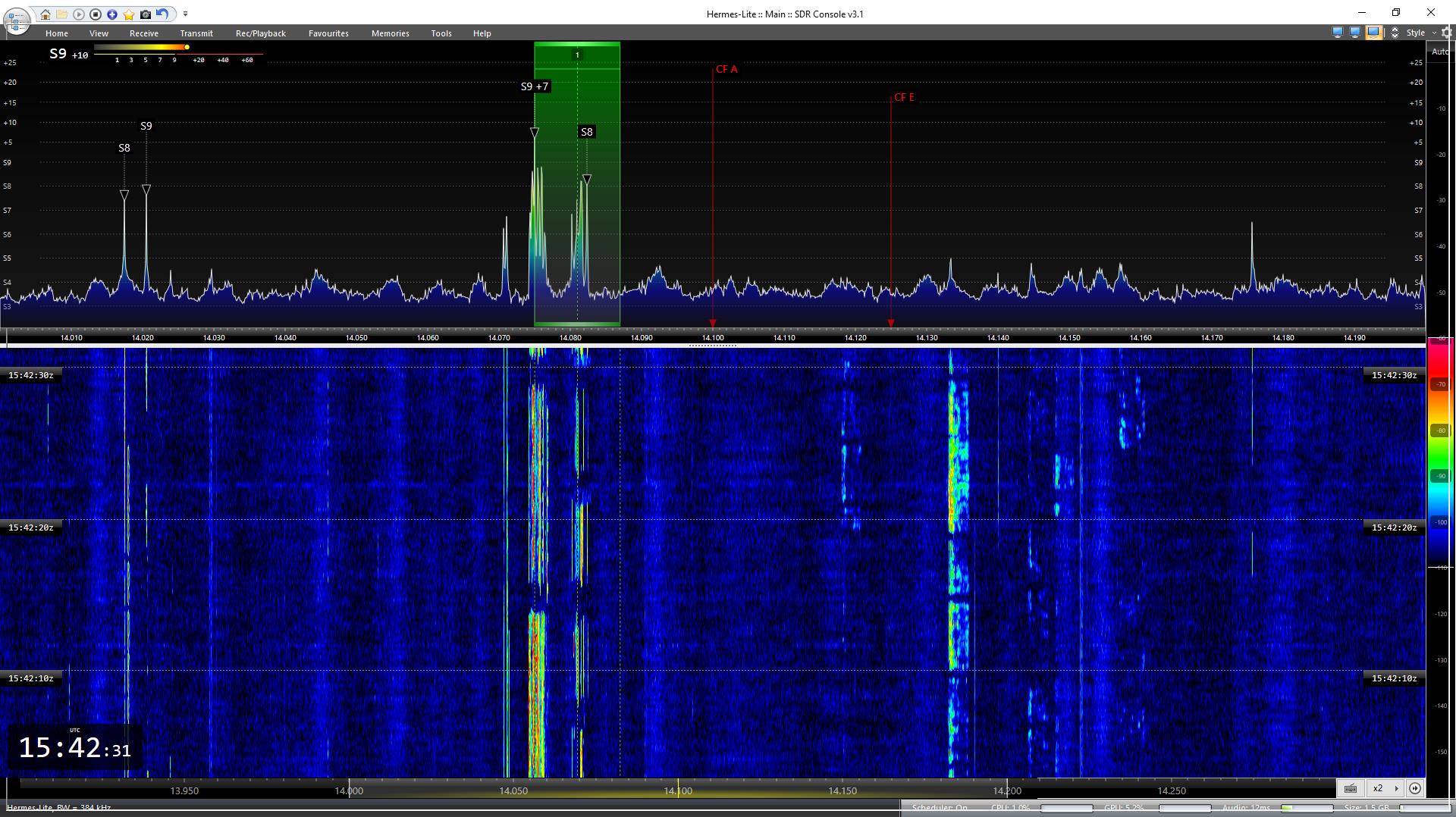Open the keyboard frequency entry icon
Image resolution: width=1456 pixels, height=817 pixels.
click(1351, 788)
